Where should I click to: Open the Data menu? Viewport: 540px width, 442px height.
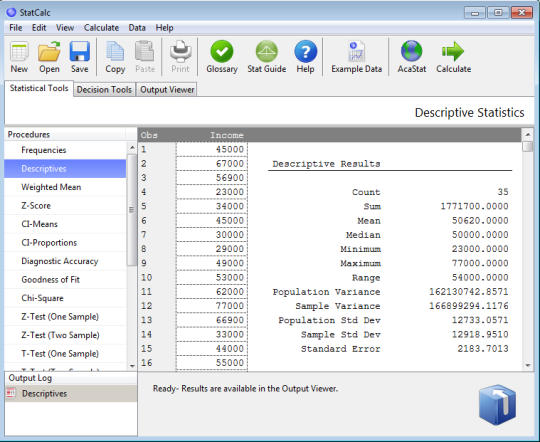[x=137, y=28]
